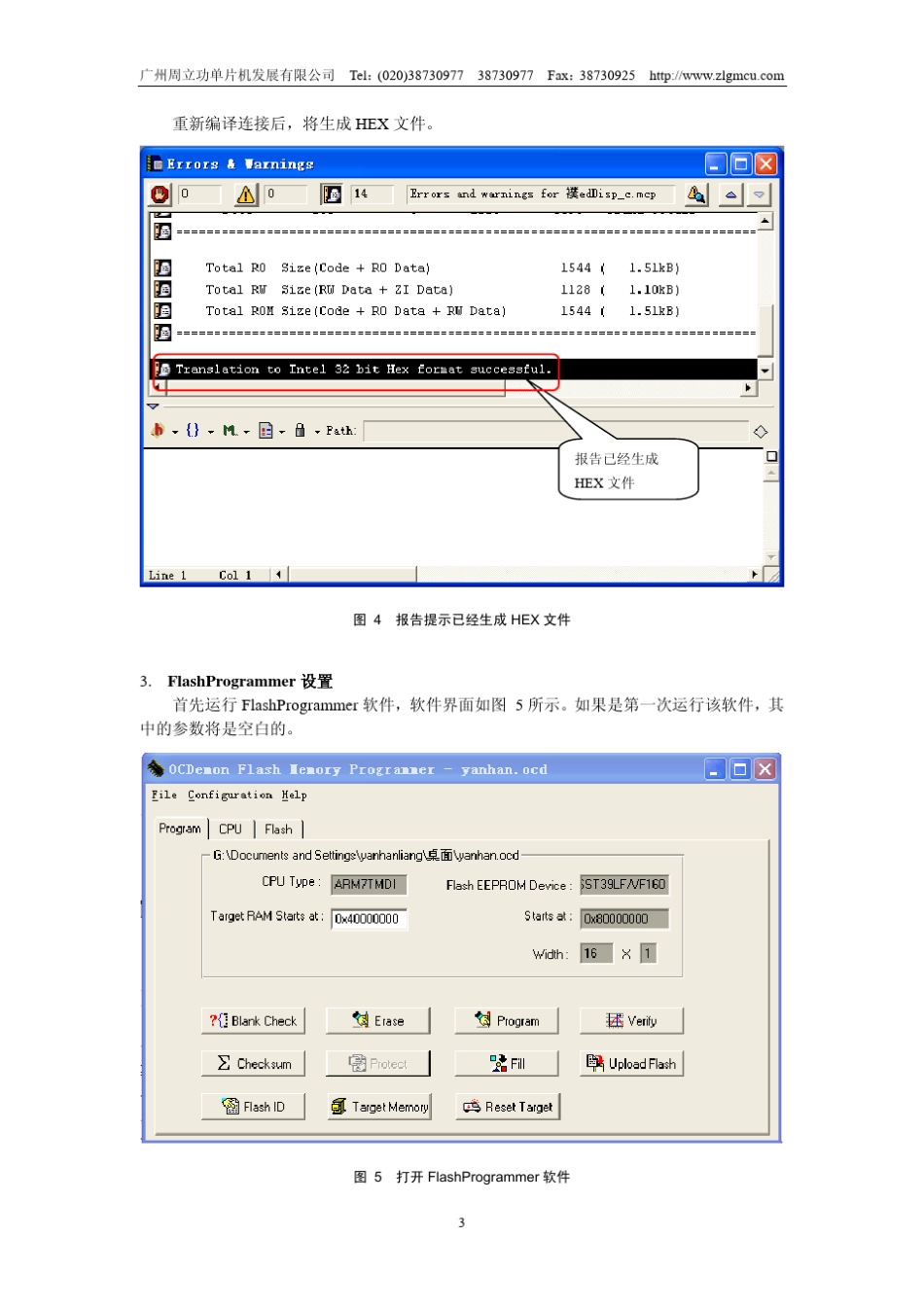
Task: Open the Help menu
Action: click(295, 795)
